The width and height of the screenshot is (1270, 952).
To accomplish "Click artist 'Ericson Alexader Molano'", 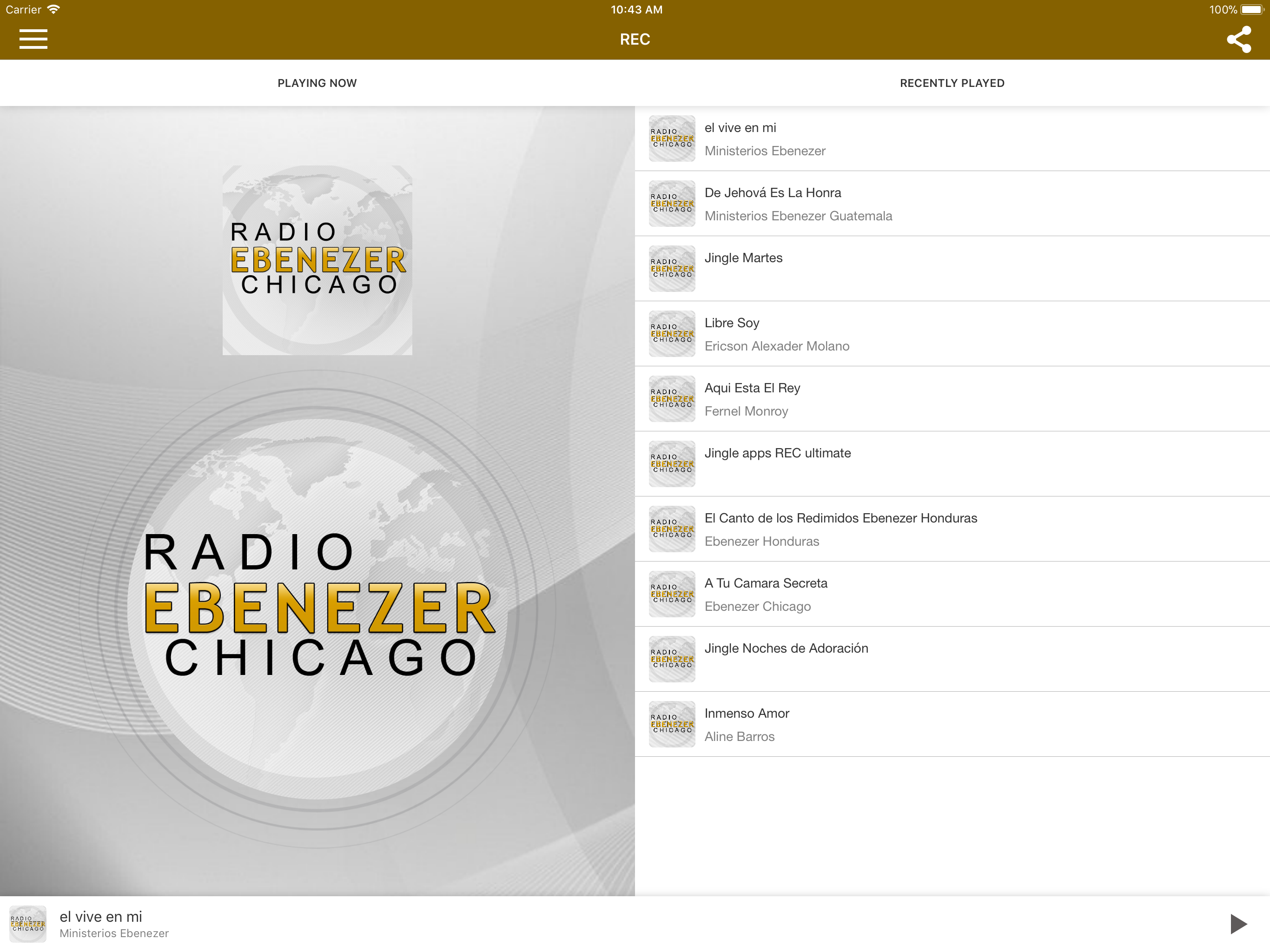I will 777,346.
